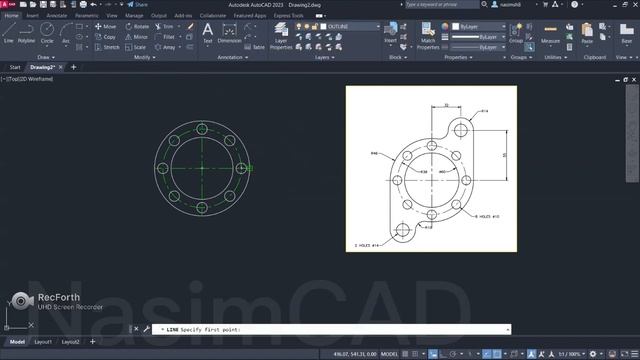Click the Plot printer icon
Screen dimensions: 640x360
(x=83, y=4)
